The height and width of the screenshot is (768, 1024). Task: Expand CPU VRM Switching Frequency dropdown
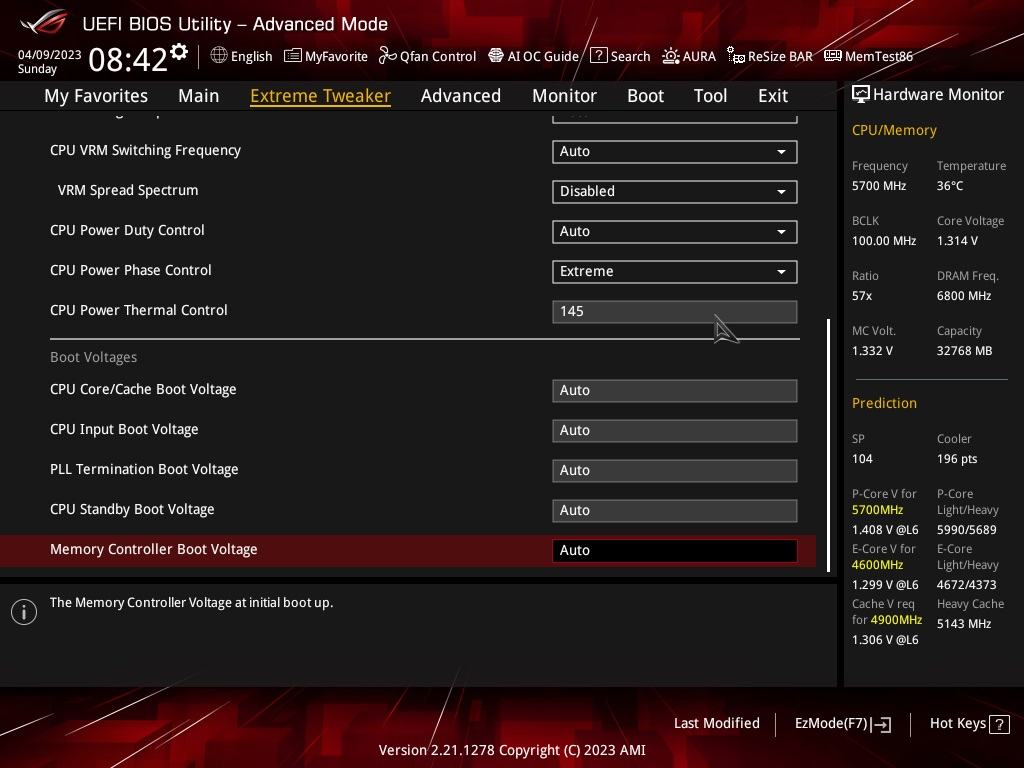pos(674,152)
